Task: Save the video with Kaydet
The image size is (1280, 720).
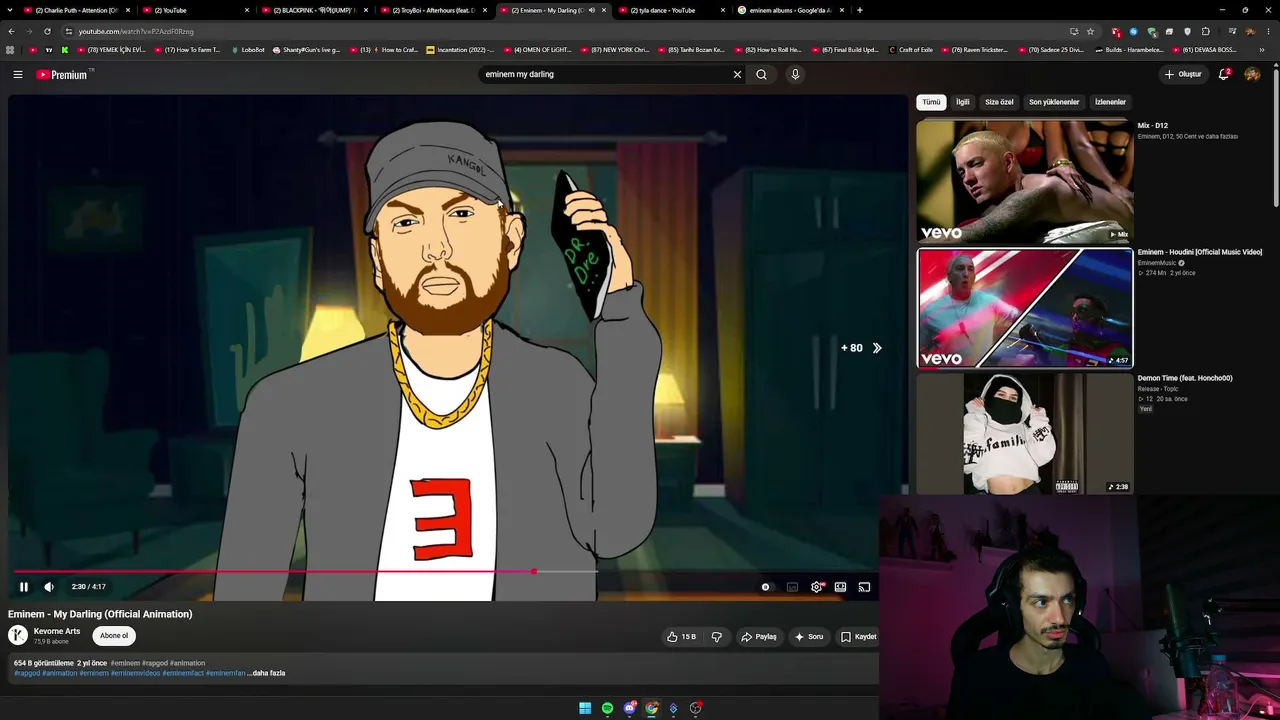Action: (x=858, y=637)
